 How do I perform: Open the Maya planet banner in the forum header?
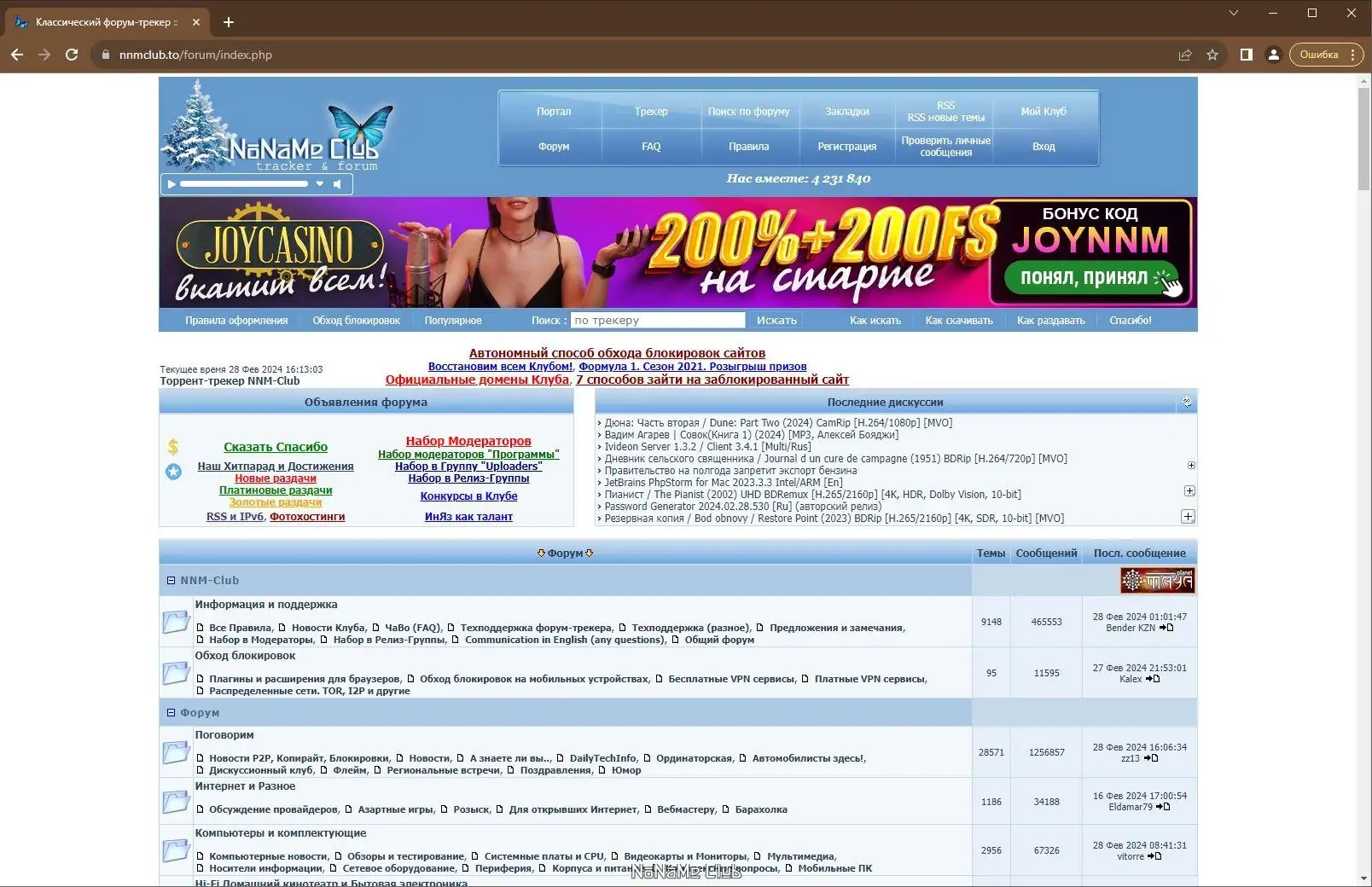(x=1159, y=580)
